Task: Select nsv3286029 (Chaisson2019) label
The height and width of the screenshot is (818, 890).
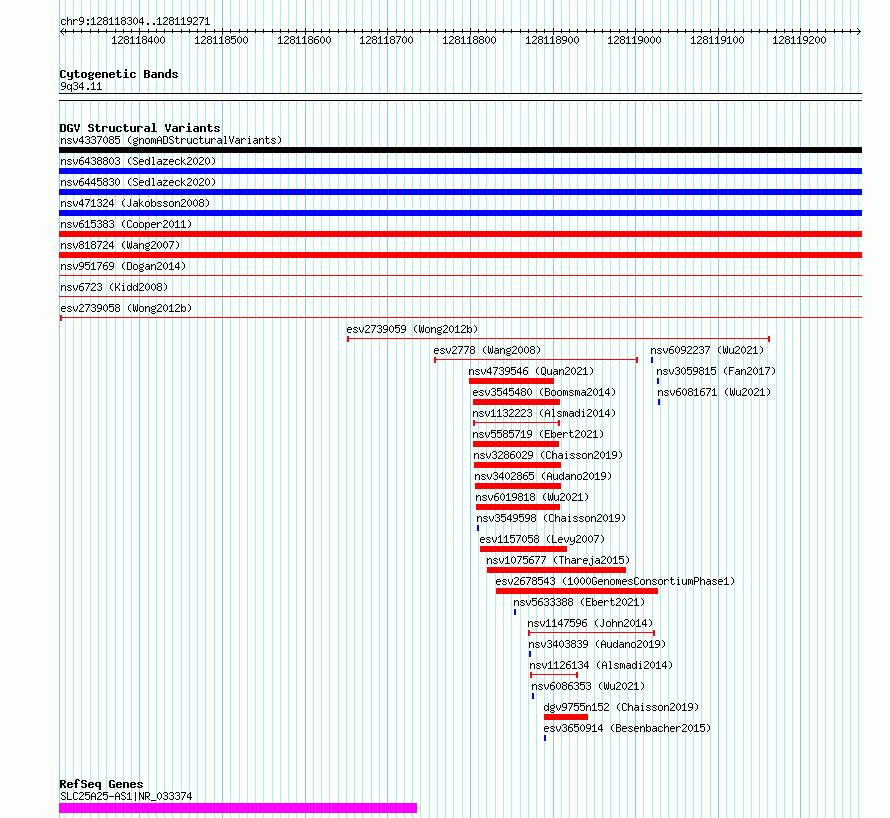Action: (548, 455)
